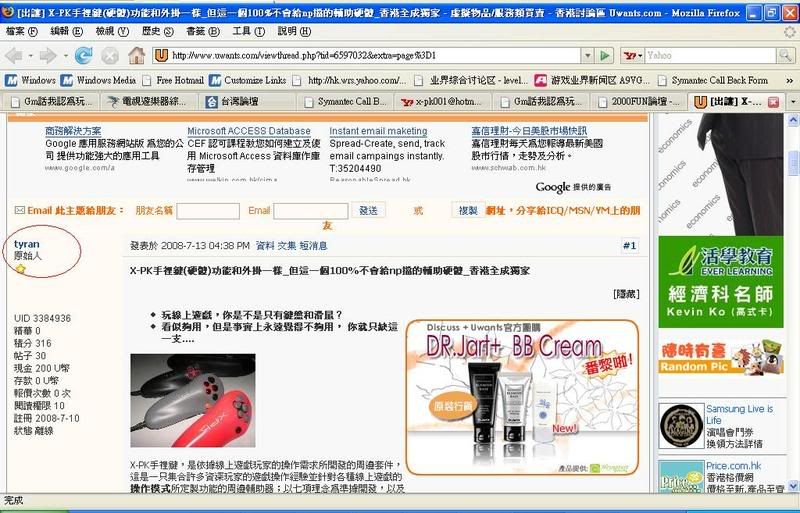The width and height of the screenshot is (800, 513).
Task: Click the 資料 link
Action: point(264,246)
